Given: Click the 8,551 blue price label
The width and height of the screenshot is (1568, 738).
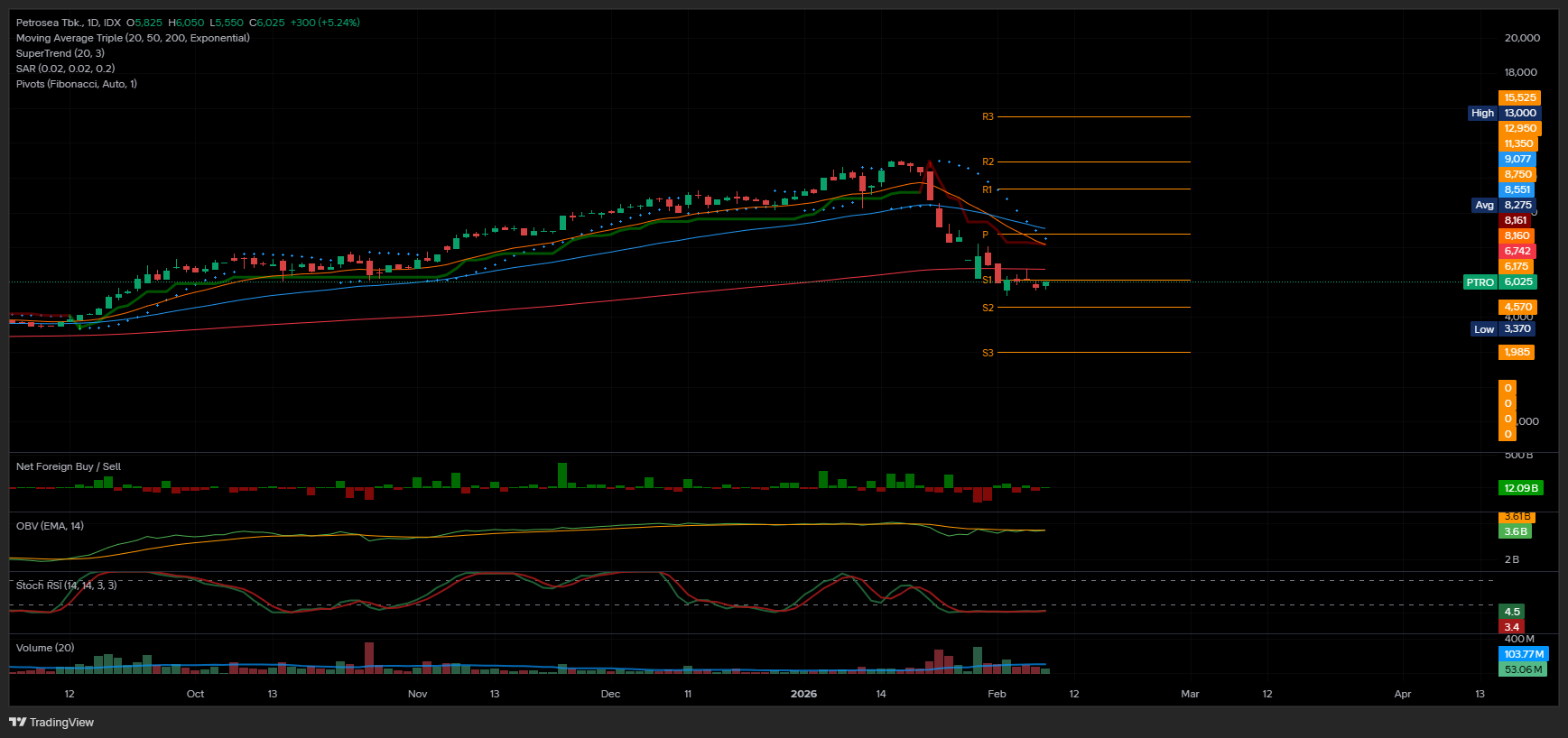Looking at the screenshot, I should (x=1517, y=189).
